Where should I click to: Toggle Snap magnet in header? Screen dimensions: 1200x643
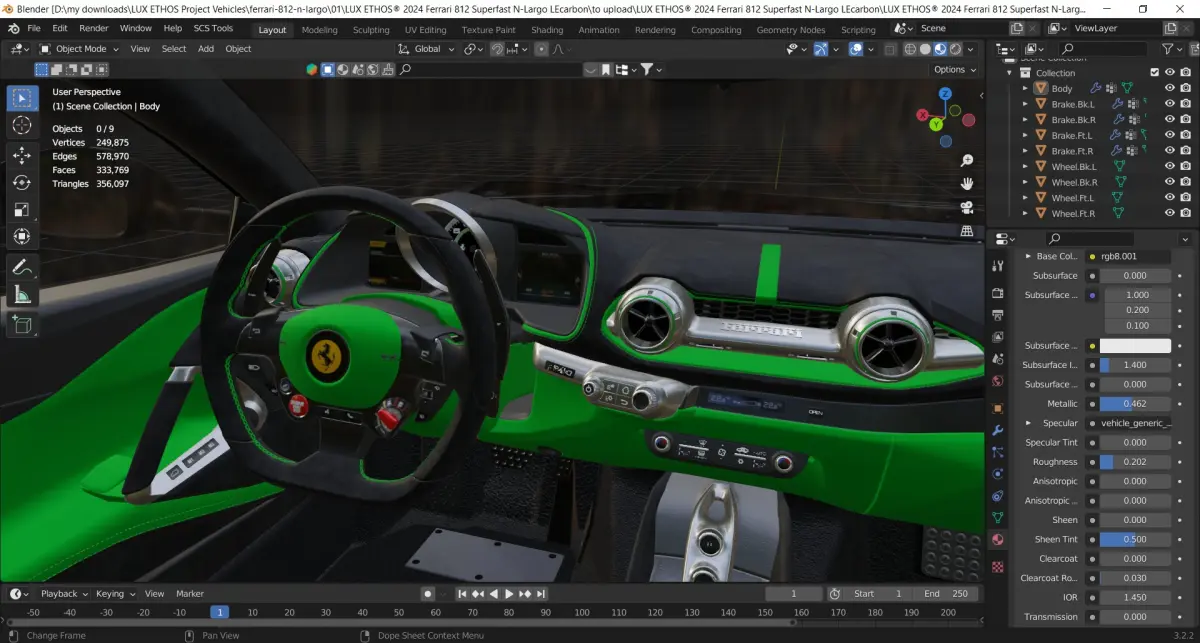pos(497,48)
